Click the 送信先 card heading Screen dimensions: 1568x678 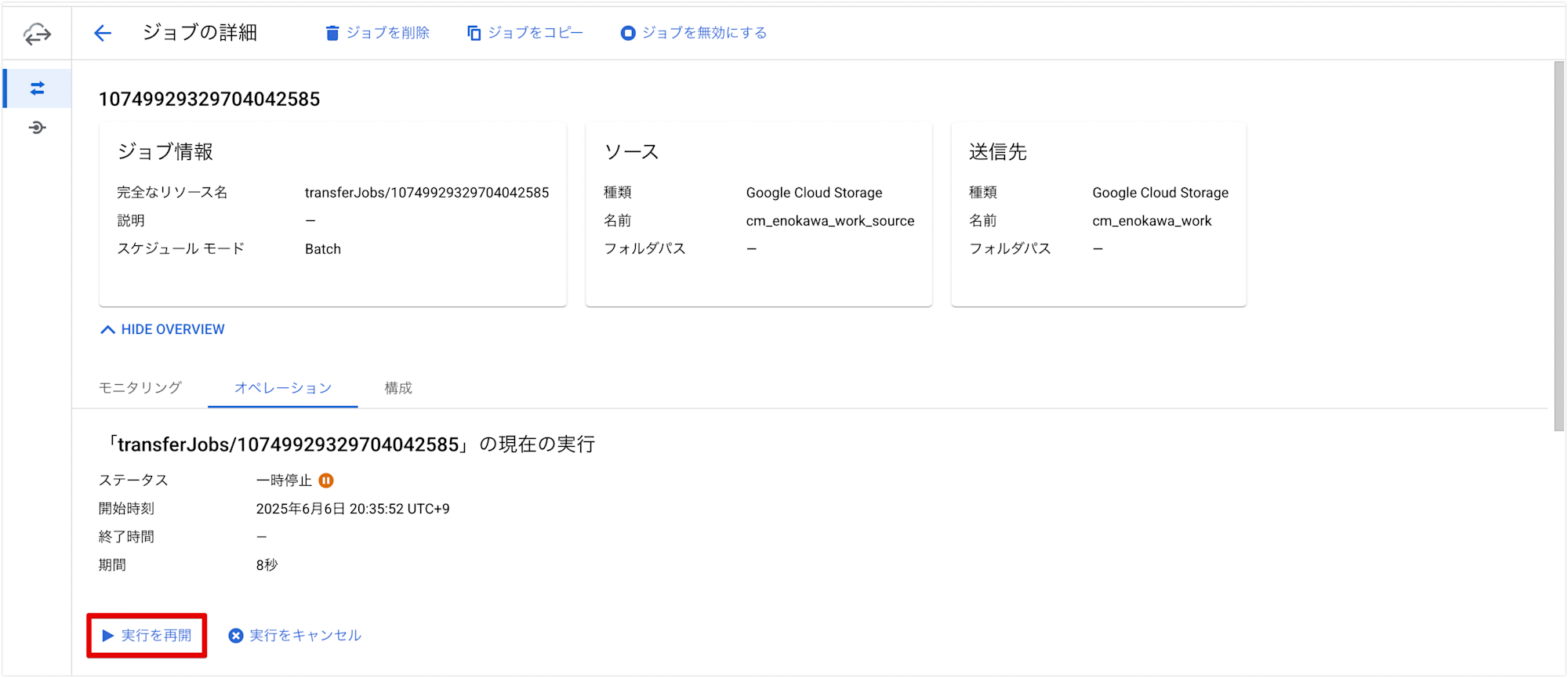tap(998, 152)
